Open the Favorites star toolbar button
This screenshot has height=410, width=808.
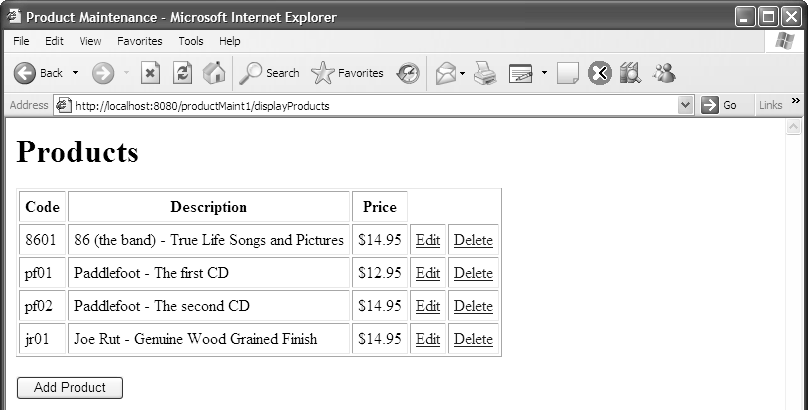(347, 73)
